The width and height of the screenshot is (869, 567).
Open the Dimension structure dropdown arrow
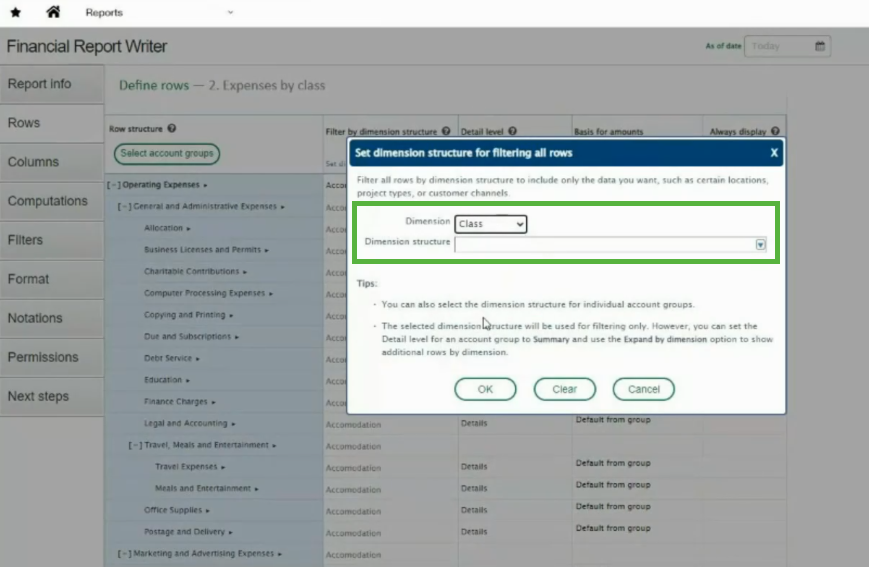(760, 244)
